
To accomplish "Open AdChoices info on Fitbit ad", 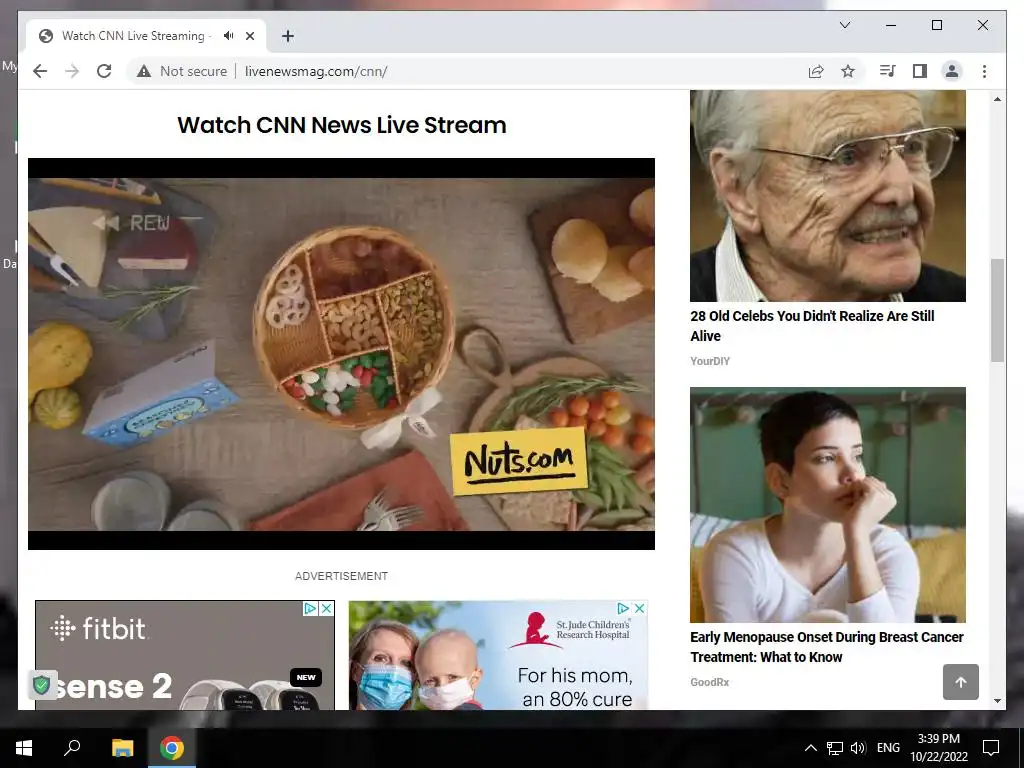I will point(311,609).
